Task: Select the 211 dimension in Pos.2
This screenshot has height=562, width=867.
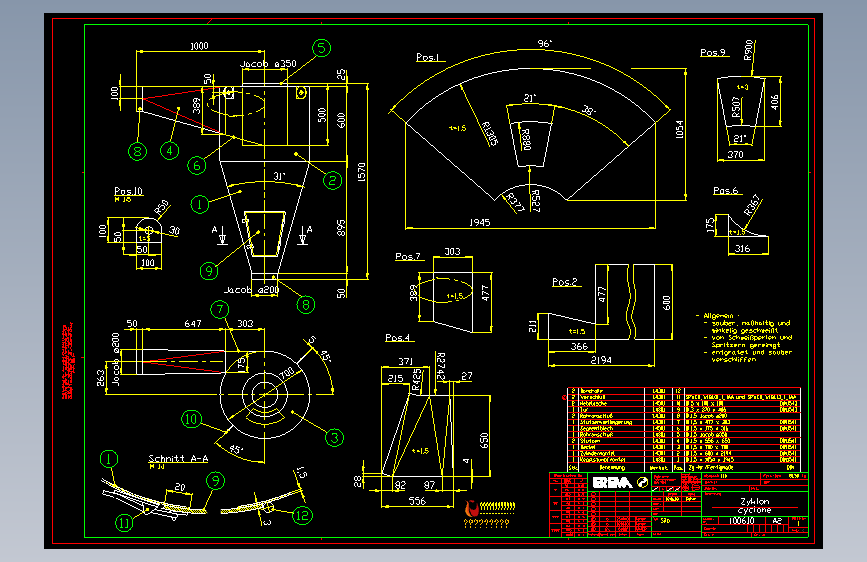Action: pyautogui.click(x=532, y=326)
